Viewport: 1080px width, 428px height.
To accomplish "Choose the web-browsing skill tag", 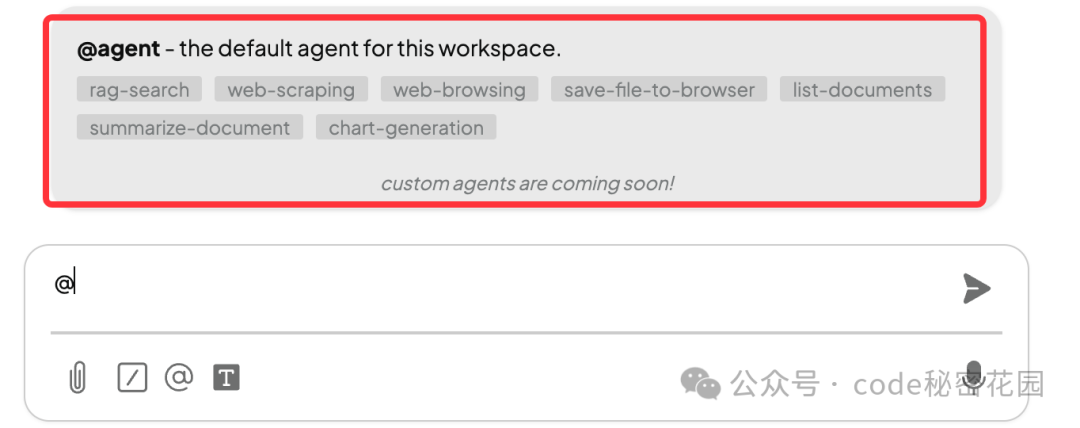I will point(459,90).
